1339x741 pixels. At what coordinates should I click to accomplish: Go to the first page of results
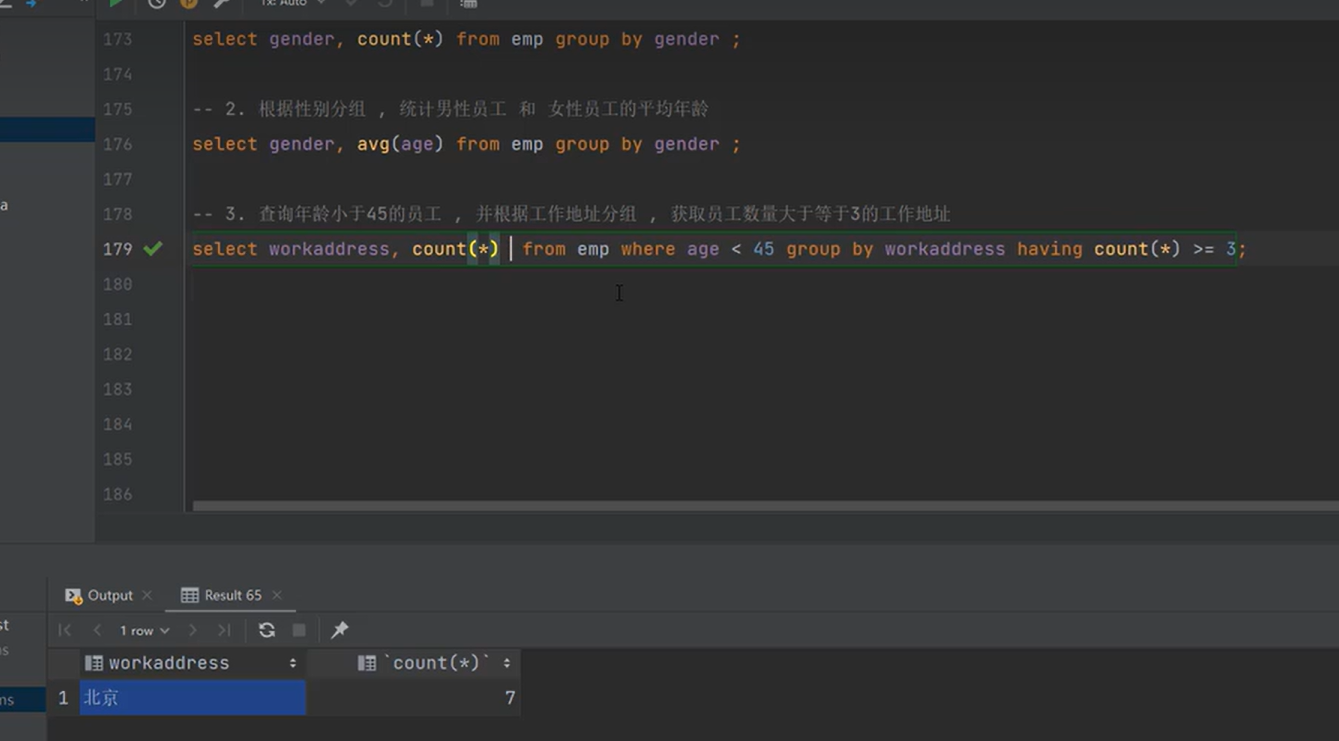65,630
